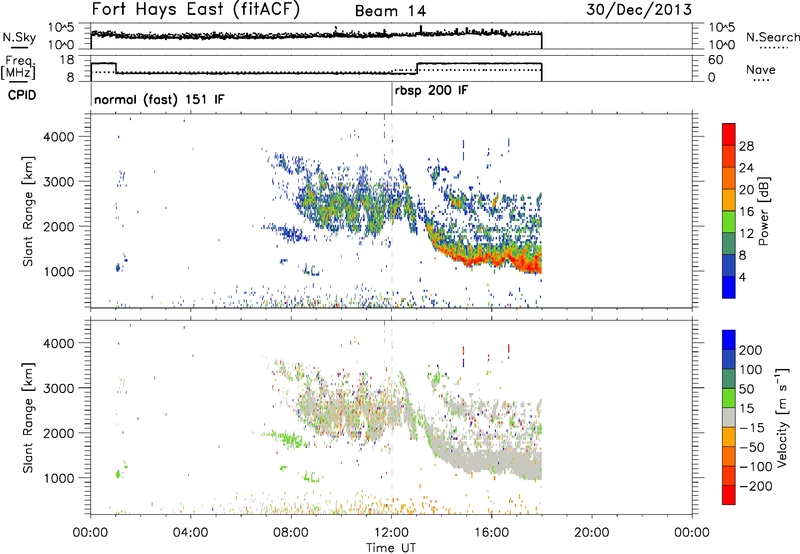Click the 'N.Search' legend label

pyautogui.click(x=773, y=37)
